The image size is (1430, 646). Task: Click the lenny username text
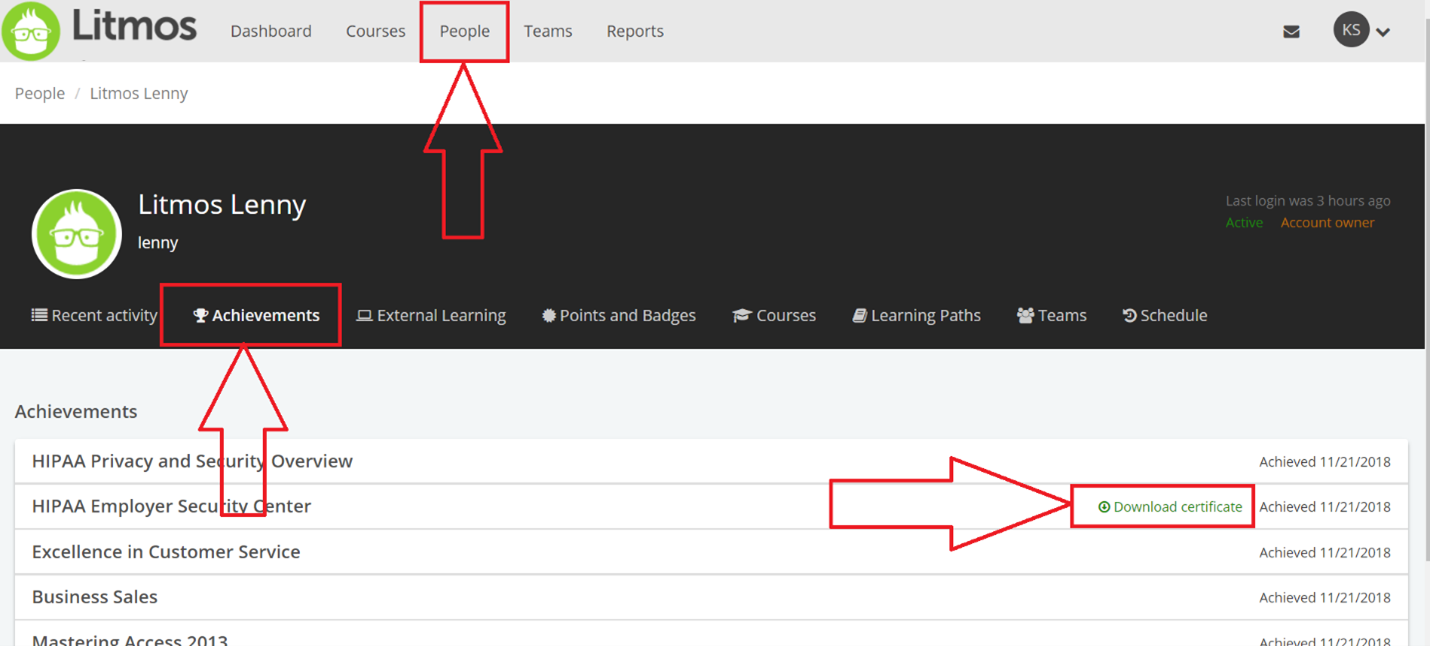point(158,242)
